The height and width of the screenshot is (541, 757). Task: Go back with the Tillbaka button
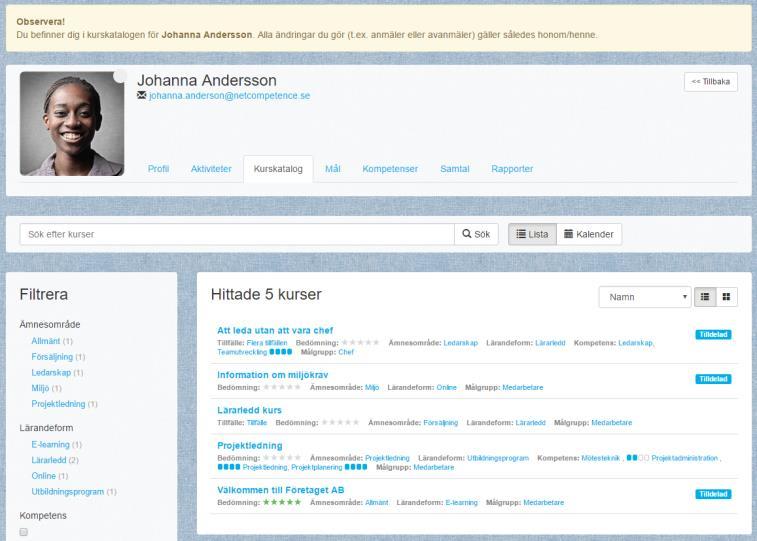(711, 82)
